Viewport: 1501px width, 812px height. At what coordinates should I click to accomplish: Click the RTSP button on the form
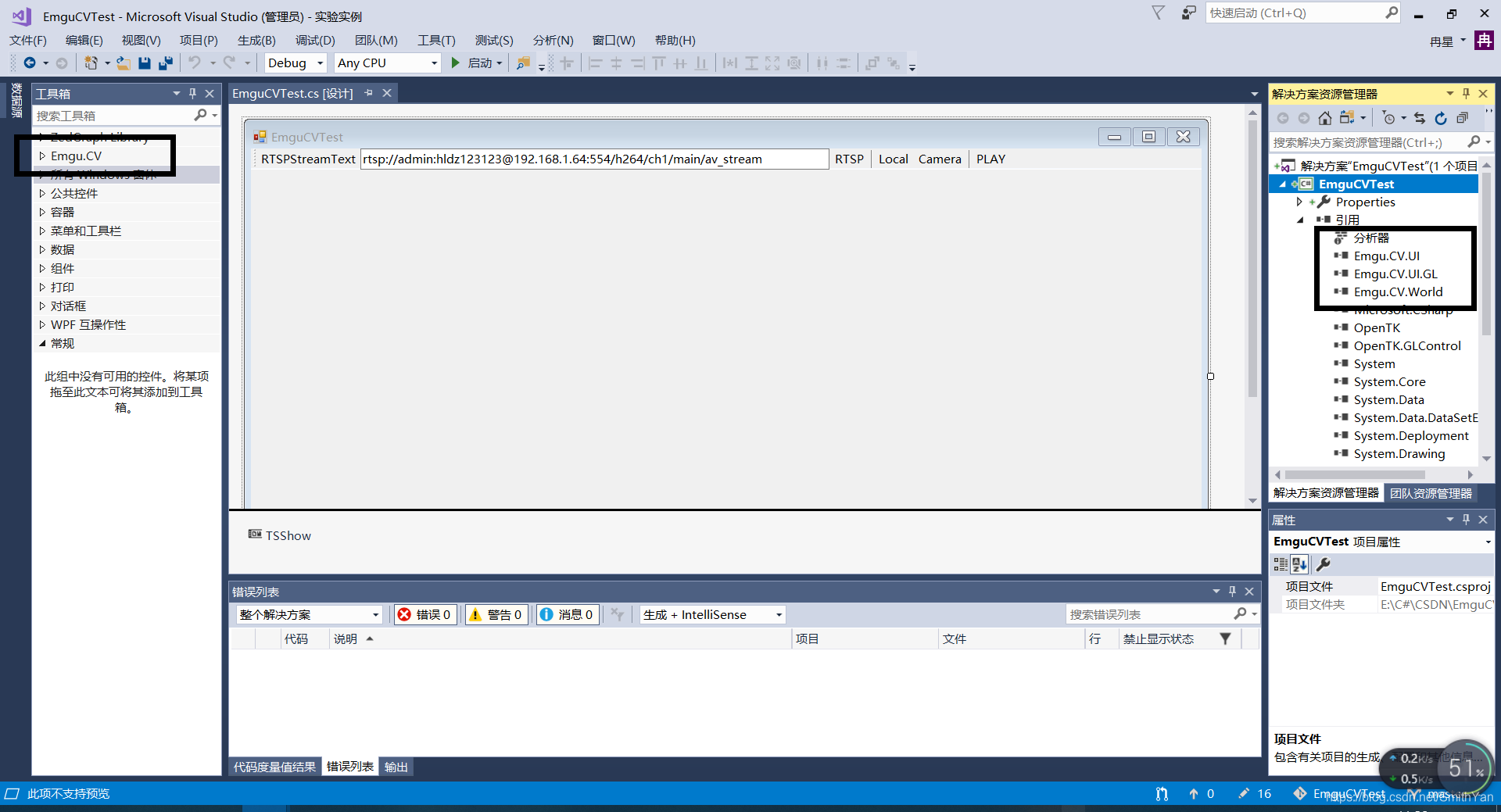point(849,159)
